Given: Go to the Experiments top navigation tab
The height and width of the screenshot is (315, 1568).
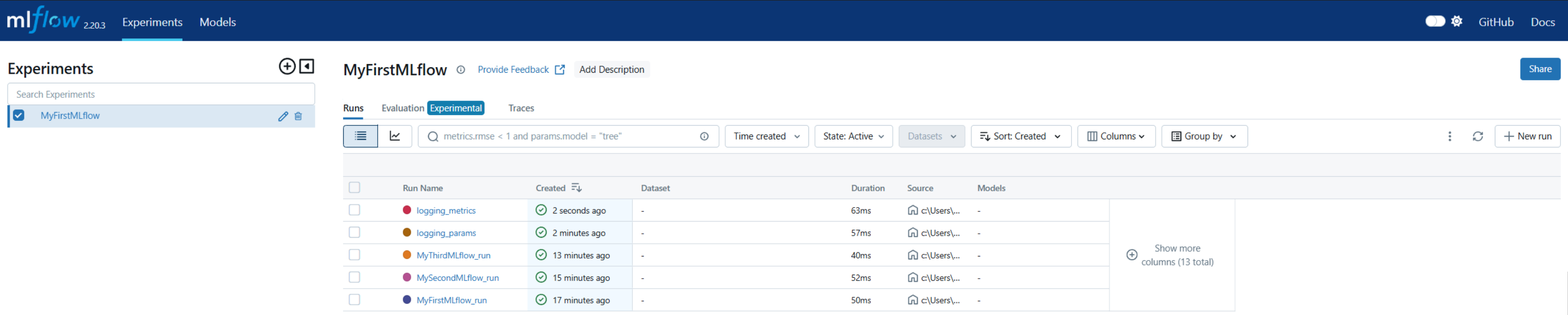Looking at the screenshot, I should pos(152,22).
